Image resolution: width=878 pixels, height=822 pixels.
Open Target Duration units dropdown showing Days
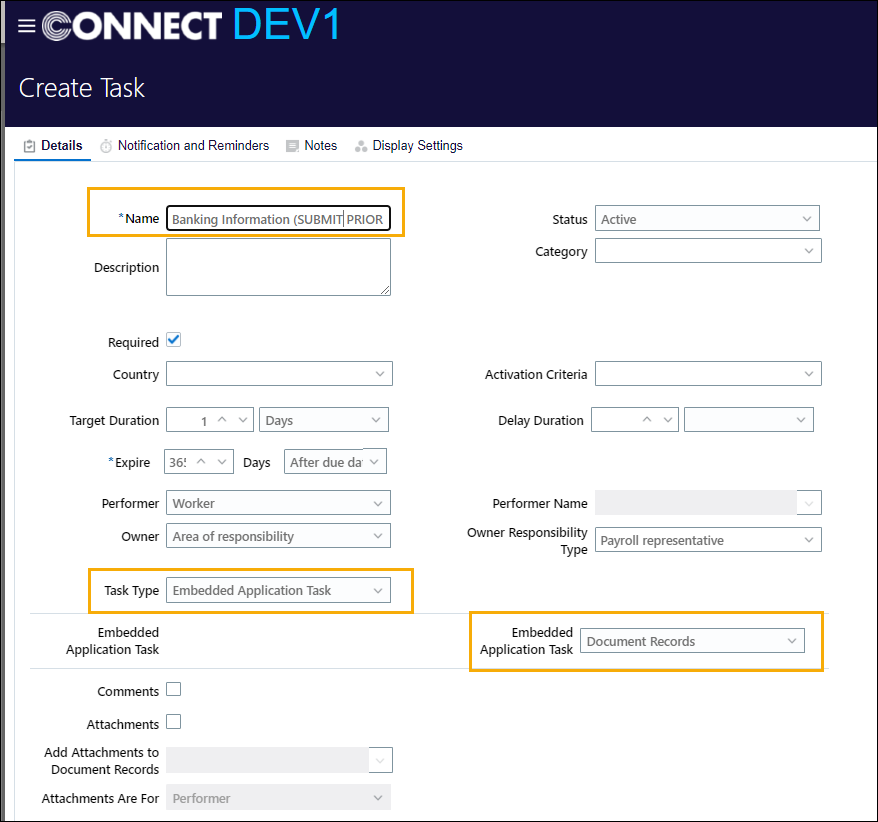pyautogui.click(x=324, y=420)
